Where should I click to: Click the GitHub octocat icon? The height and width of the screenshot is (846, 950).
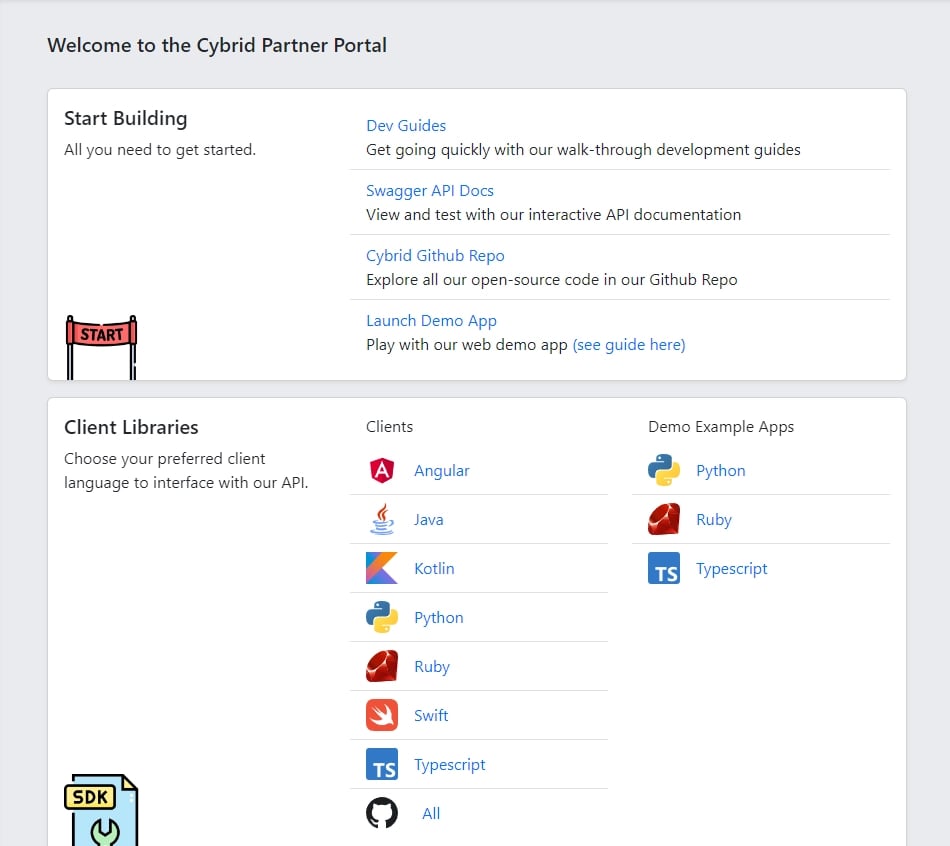pos(382,814)
